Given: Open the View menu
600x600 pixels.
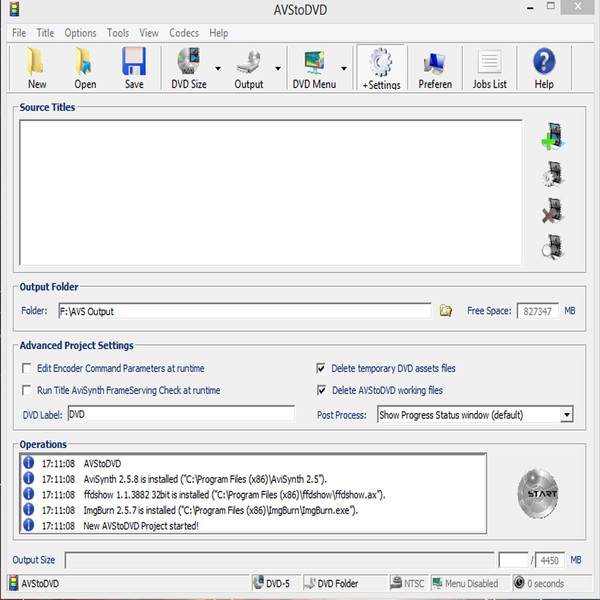Looking at the screenshot, I should pos(149,33).
